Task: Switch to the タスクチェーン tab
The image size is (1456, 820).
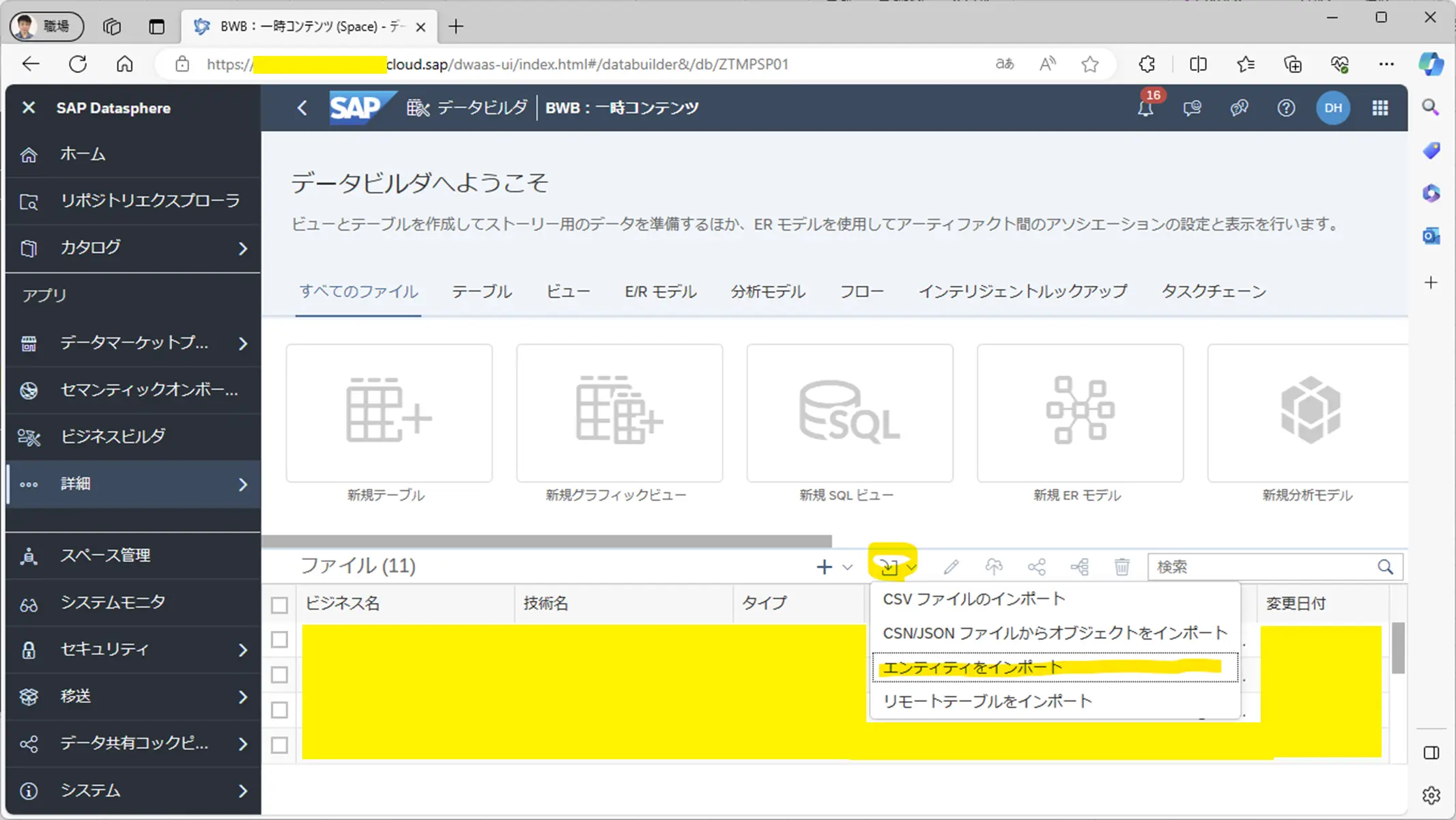Action: point(1214,292)
